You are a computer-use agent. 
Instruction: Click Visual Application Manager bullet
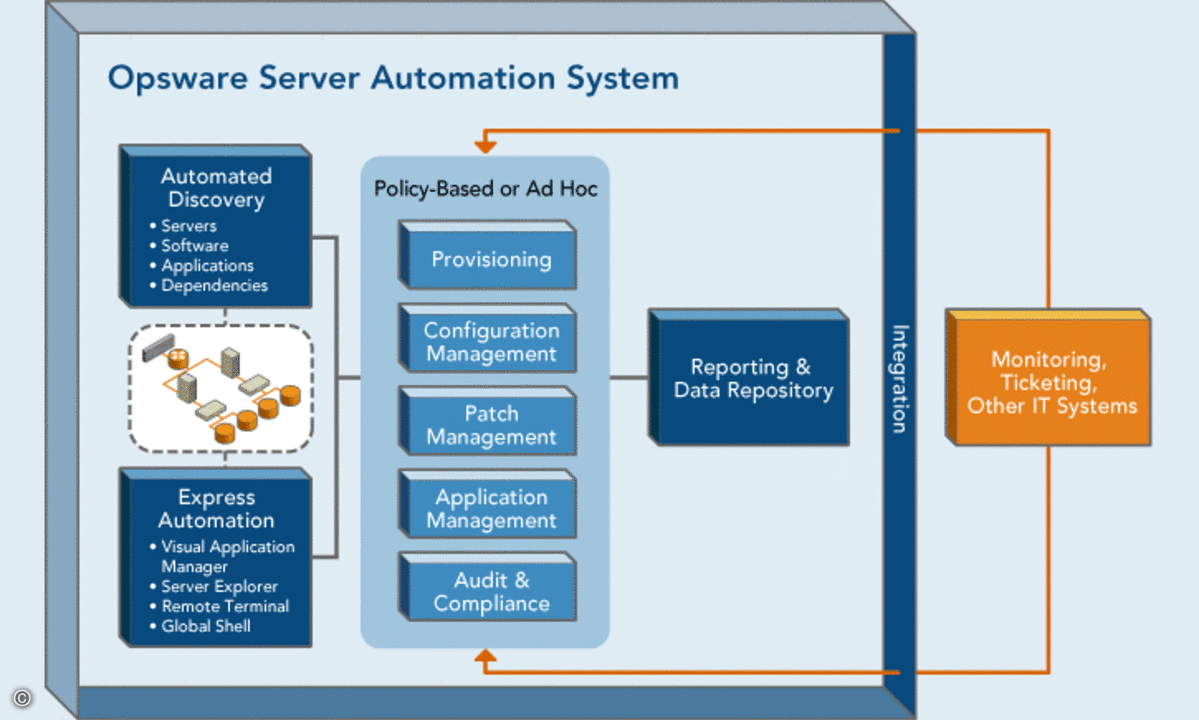(x=223, y=556)
